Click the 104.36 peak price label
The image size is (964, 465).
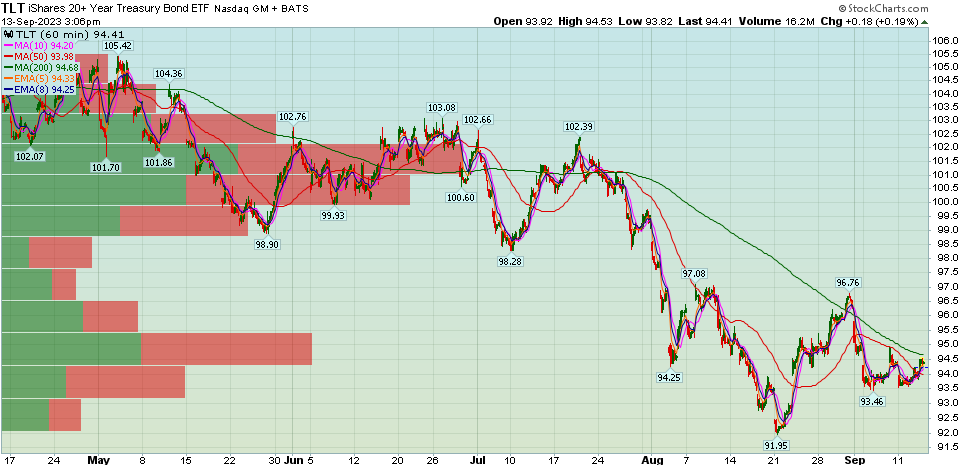click(x=169, y=73)
